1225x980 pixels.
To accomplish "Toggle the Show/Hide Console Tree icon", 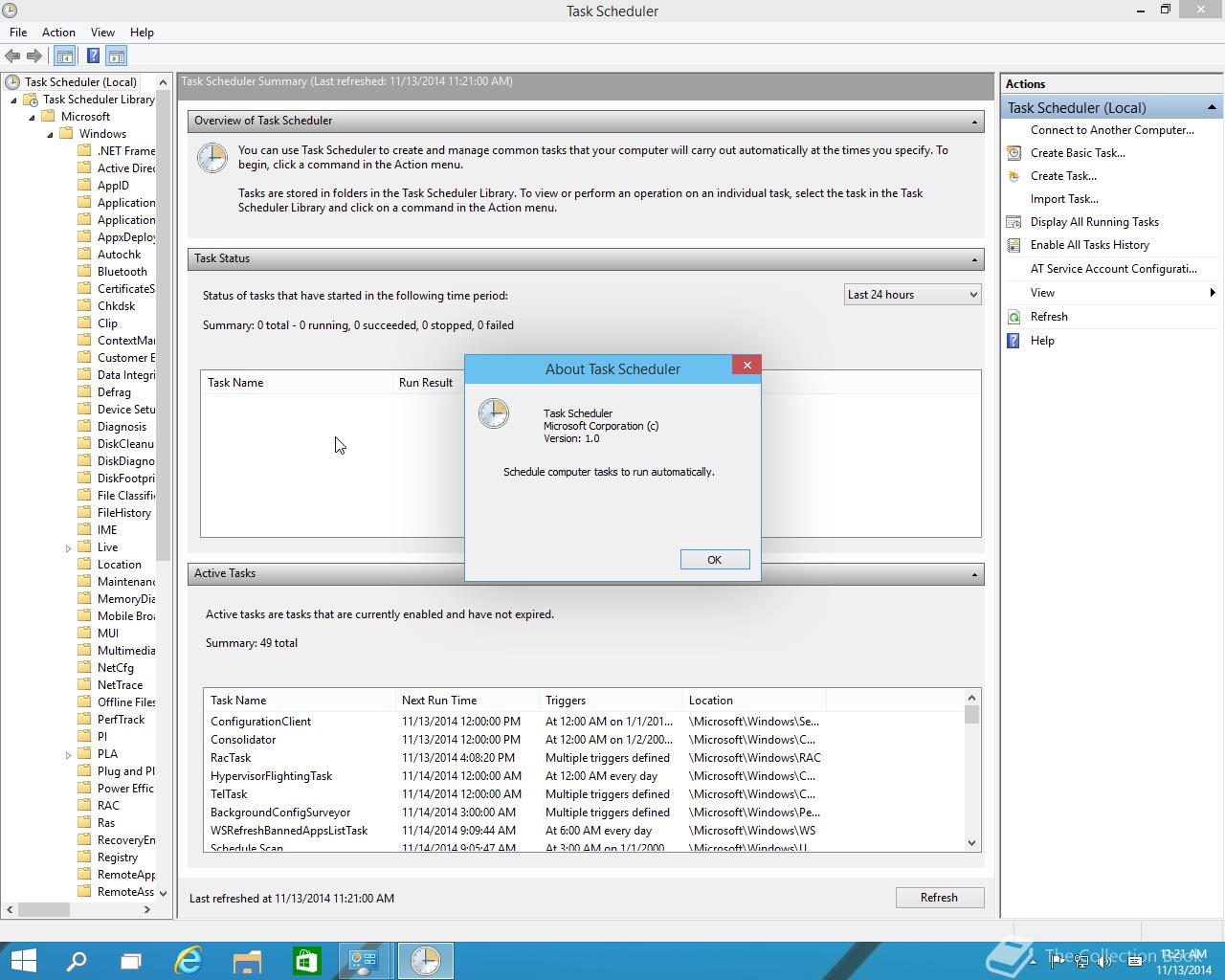I will tap(65, 56).
